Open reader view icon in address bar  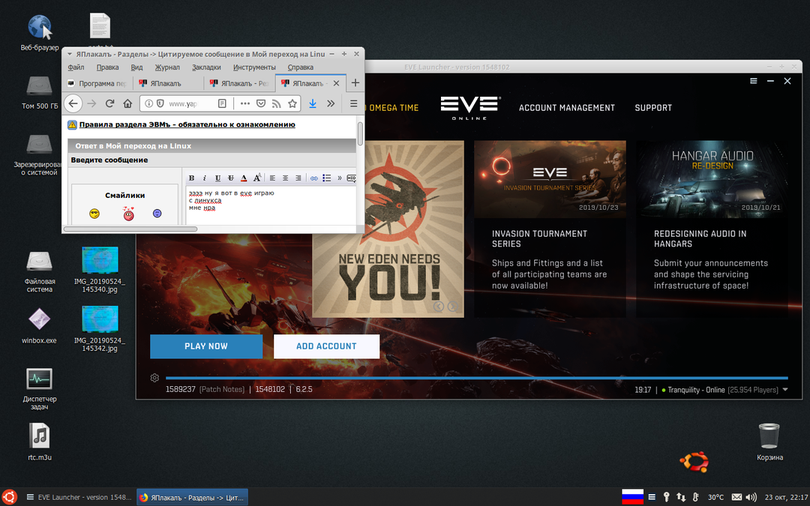[x=222, y=103]
